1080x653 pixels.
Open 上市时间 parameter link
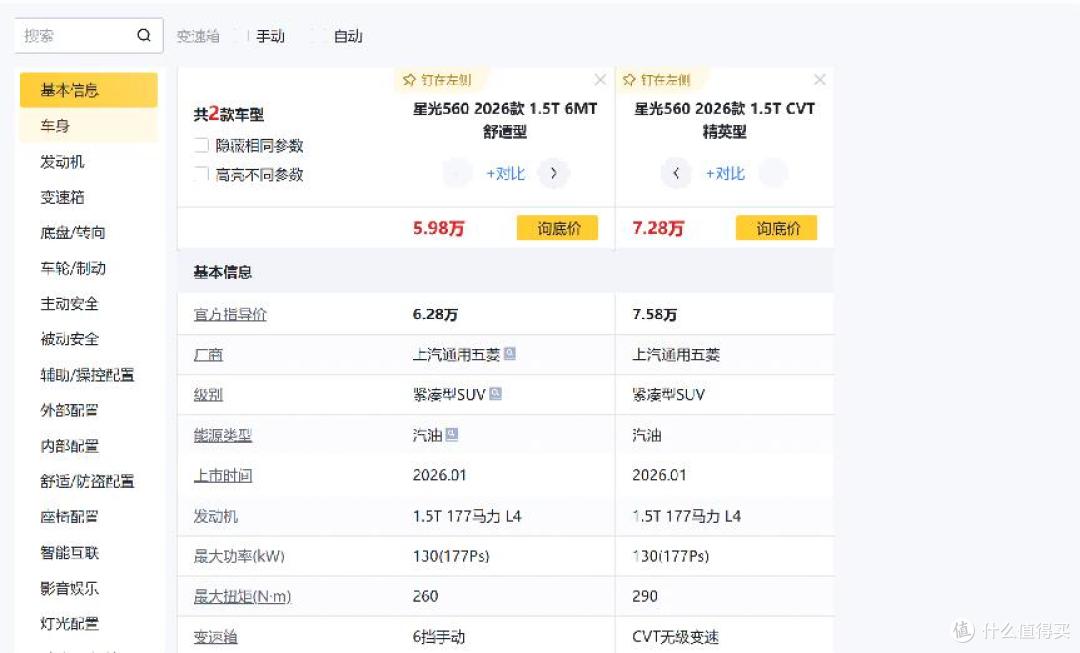pyautogui.click(x=222, y=476)
